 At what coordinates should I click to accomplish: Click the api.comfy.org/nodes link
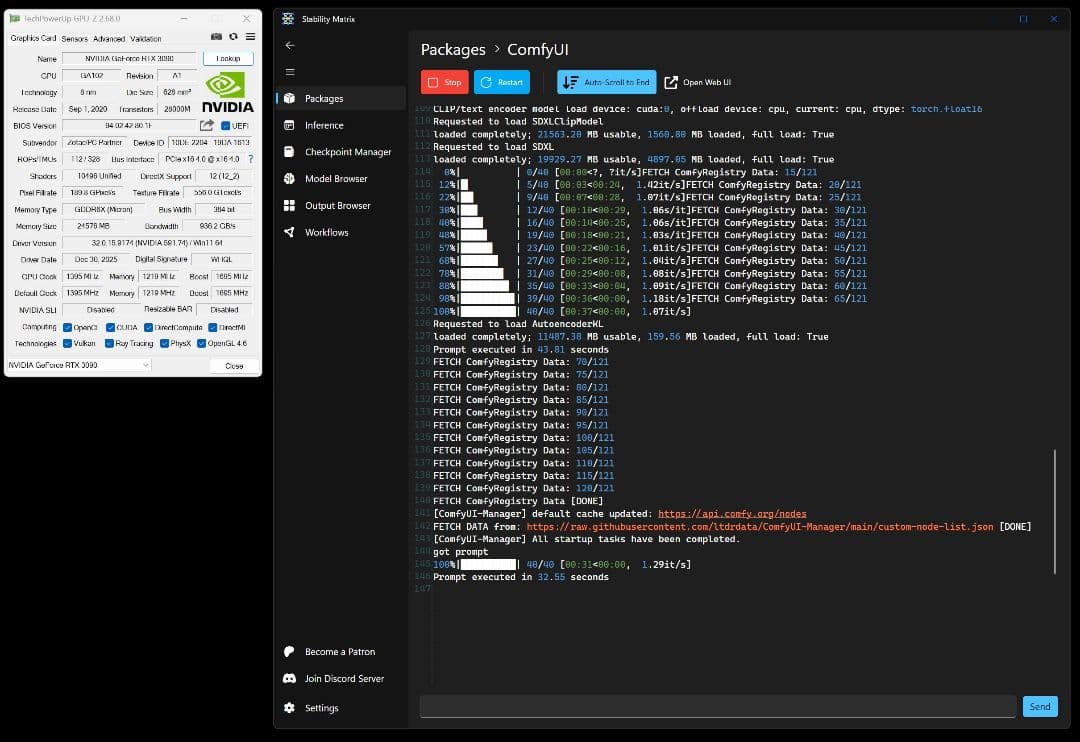732,514
